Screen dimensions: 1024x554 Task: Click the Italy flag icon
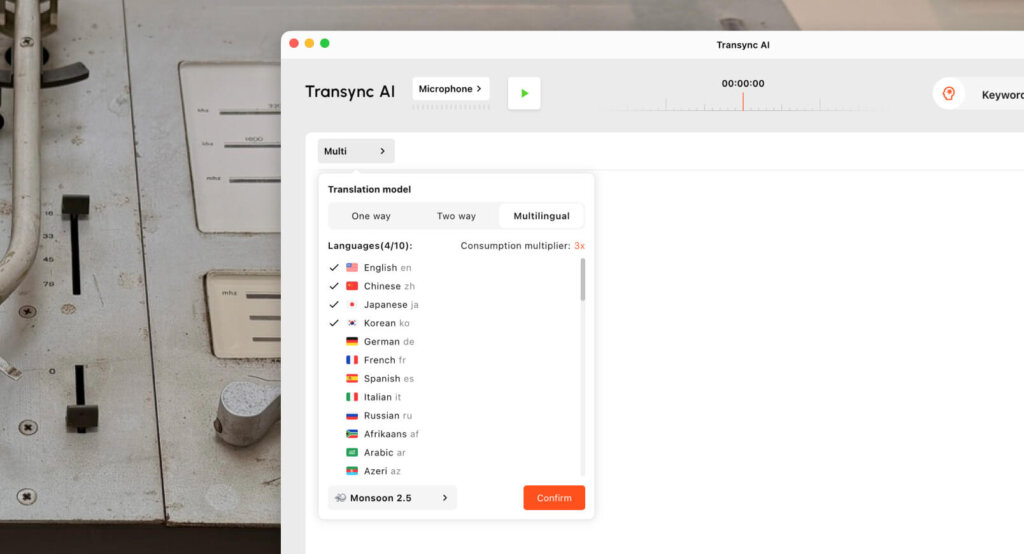(352, 397)
